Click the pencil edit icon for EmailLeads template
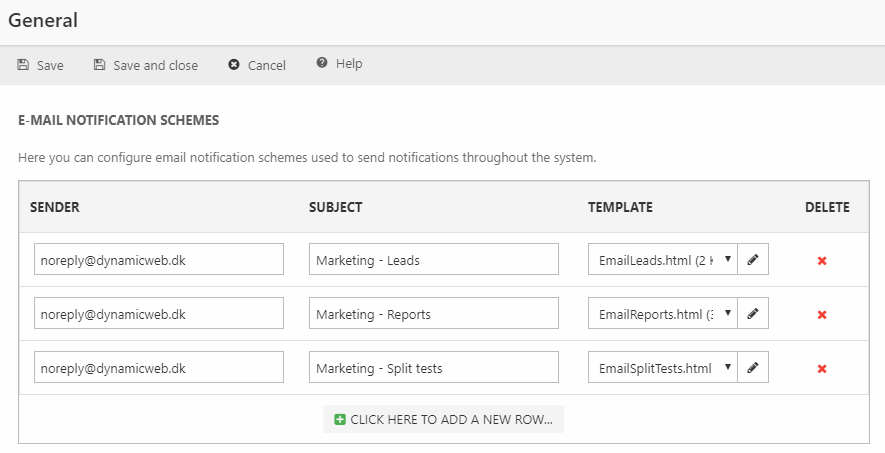 pos(753,260)
